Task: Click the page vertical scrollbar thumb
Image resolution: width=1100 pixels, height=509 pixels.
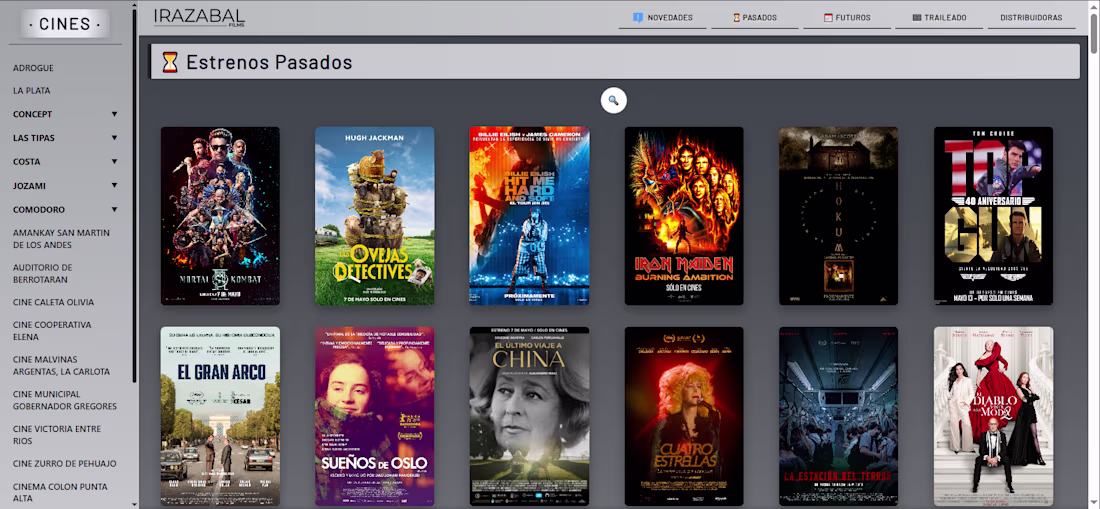Action: point(1094,32)
